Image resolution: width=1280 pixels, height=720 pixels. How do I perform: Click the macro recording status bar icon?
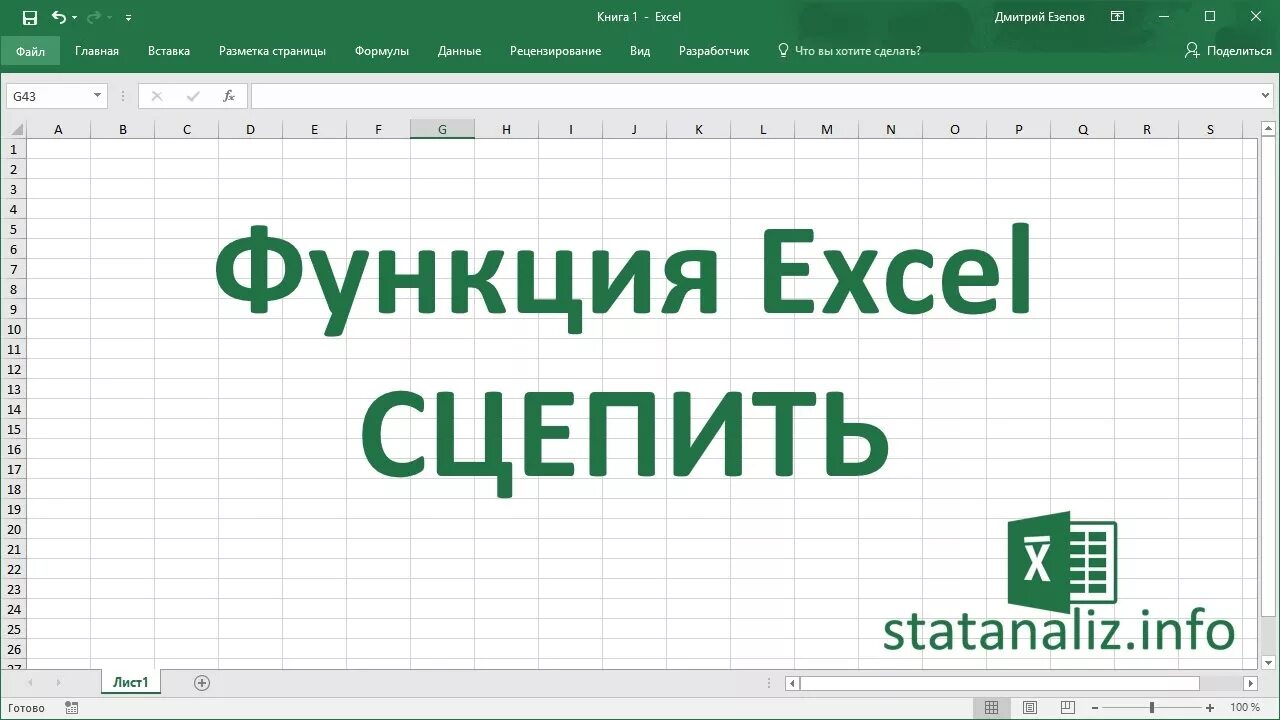pyautogui.click(x=71, y=708)
